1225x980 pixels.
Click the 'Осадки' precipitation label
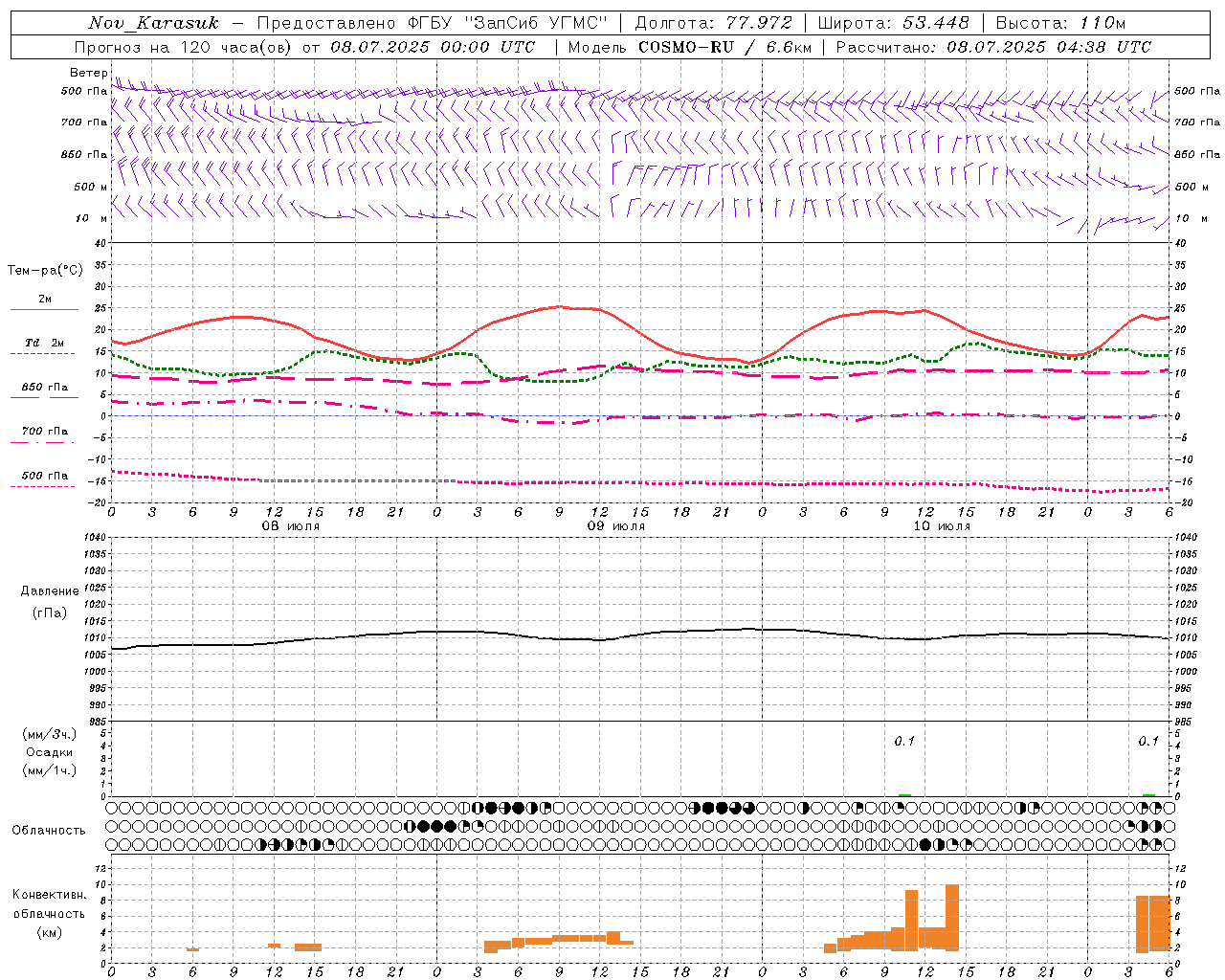[49, 752]
